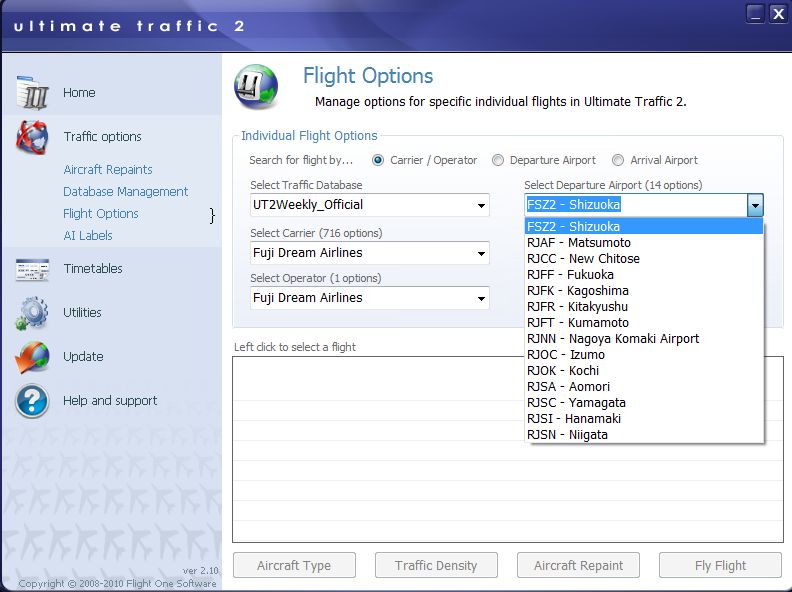The image size is (792, 592).
Task: Click the Fly Flight button
Action: [720, 565]
